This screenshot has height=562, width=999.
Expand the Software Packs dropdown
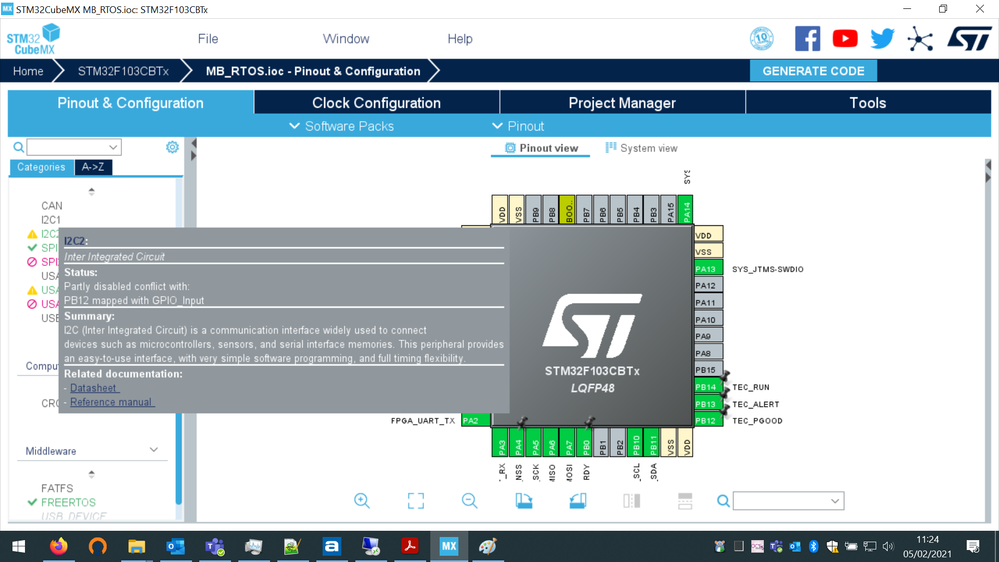341,126
